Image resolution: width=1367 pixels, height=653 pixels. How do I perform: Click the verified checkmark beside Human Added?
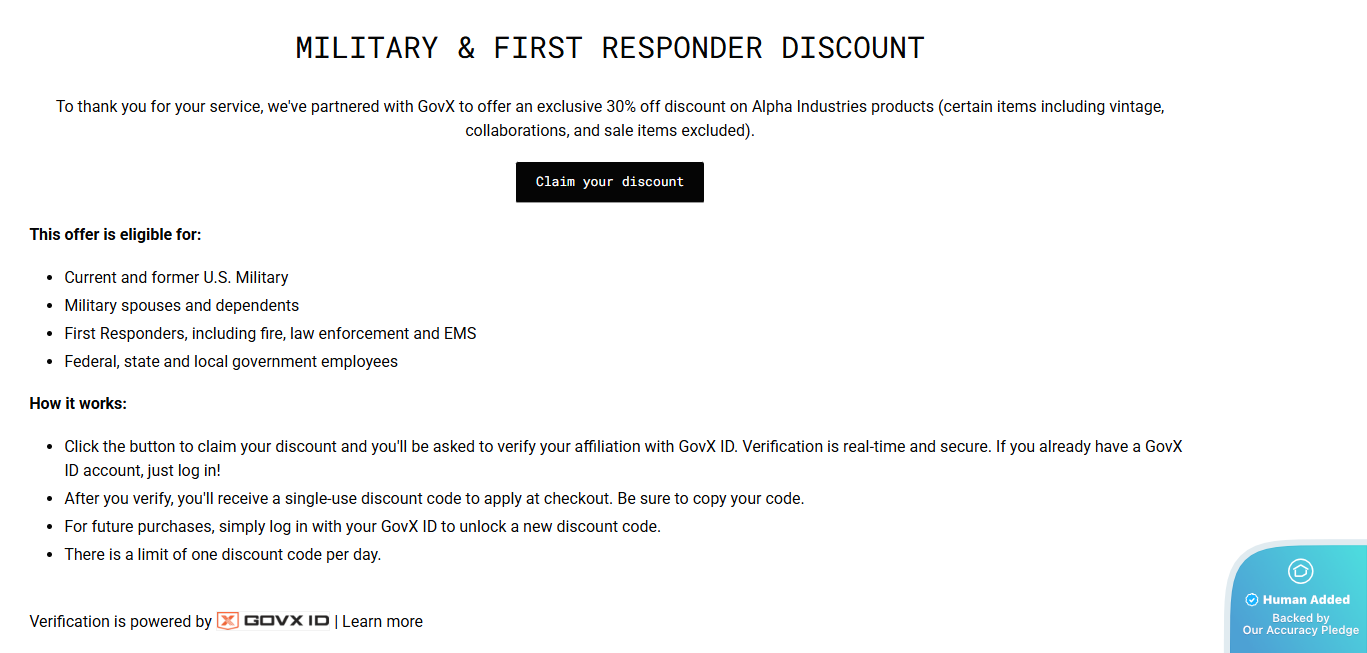[1251, 600]
